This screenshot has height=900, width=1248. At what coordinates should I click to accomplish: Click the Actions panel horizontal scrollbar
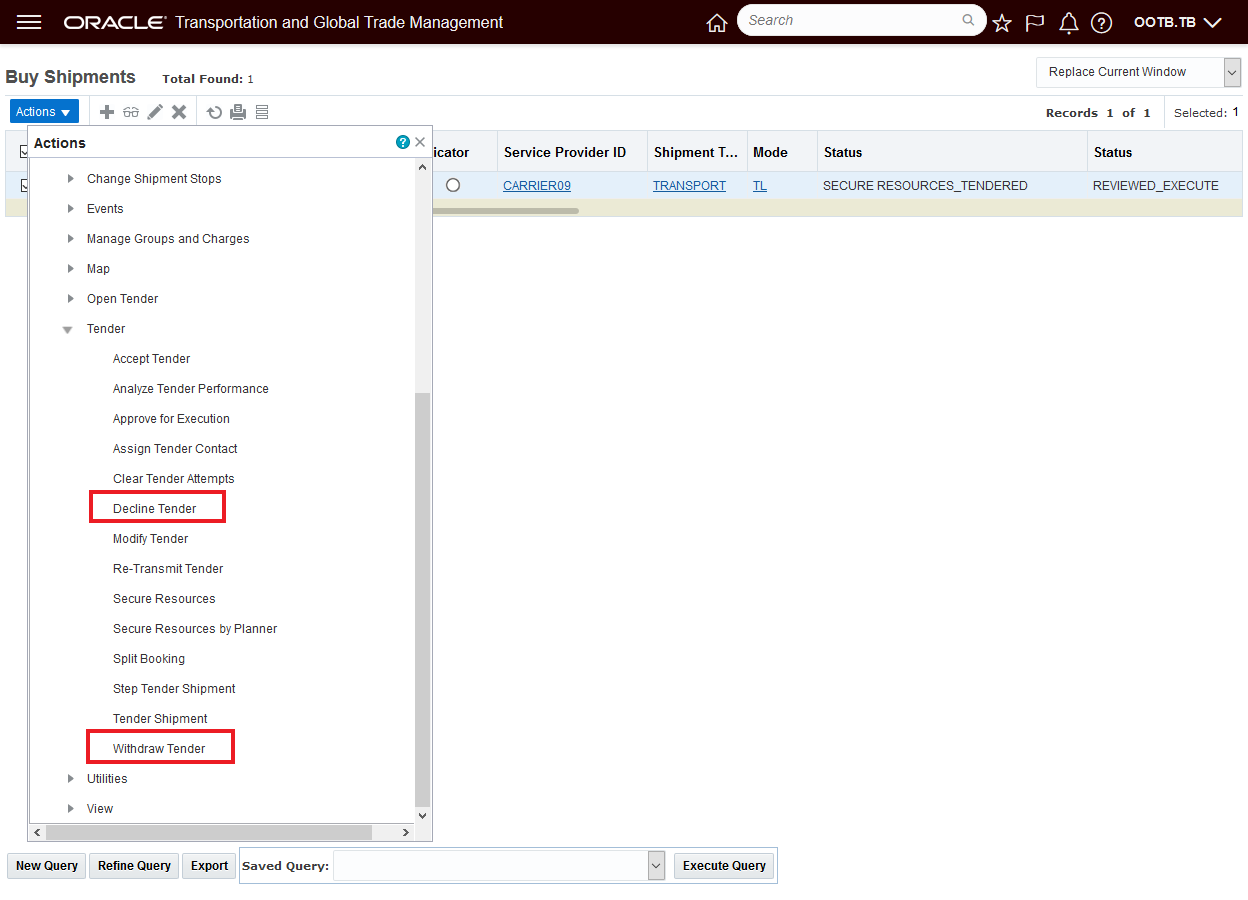(209, 832)
